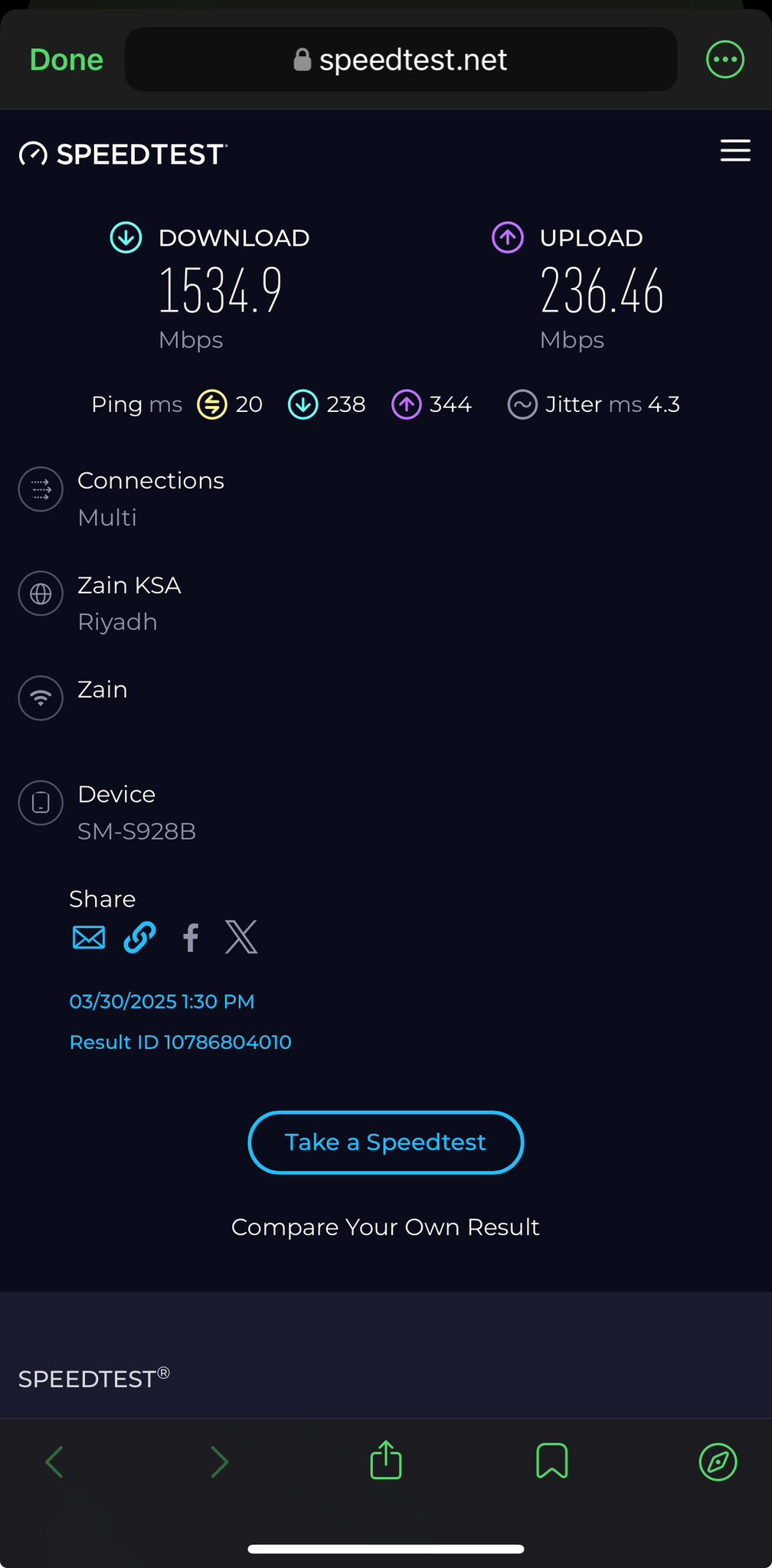Go forward with the browser forward arrow

click(x=220, y=1462)
